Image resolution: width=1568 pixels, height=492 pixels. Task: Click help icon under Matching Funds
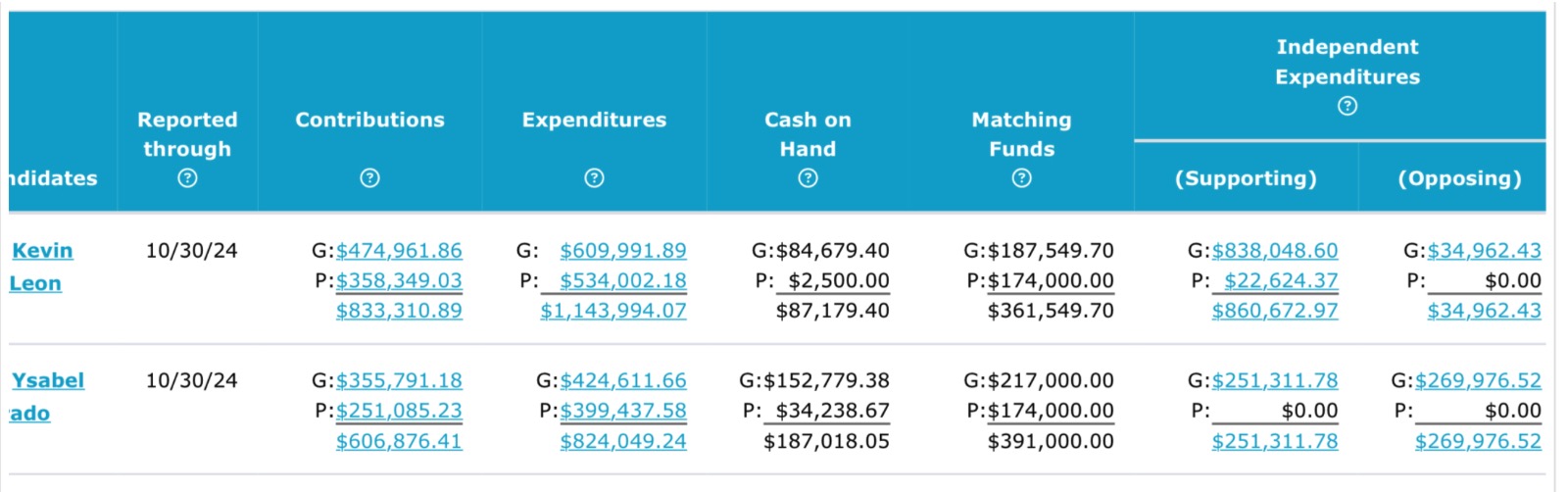[1021, 178]
